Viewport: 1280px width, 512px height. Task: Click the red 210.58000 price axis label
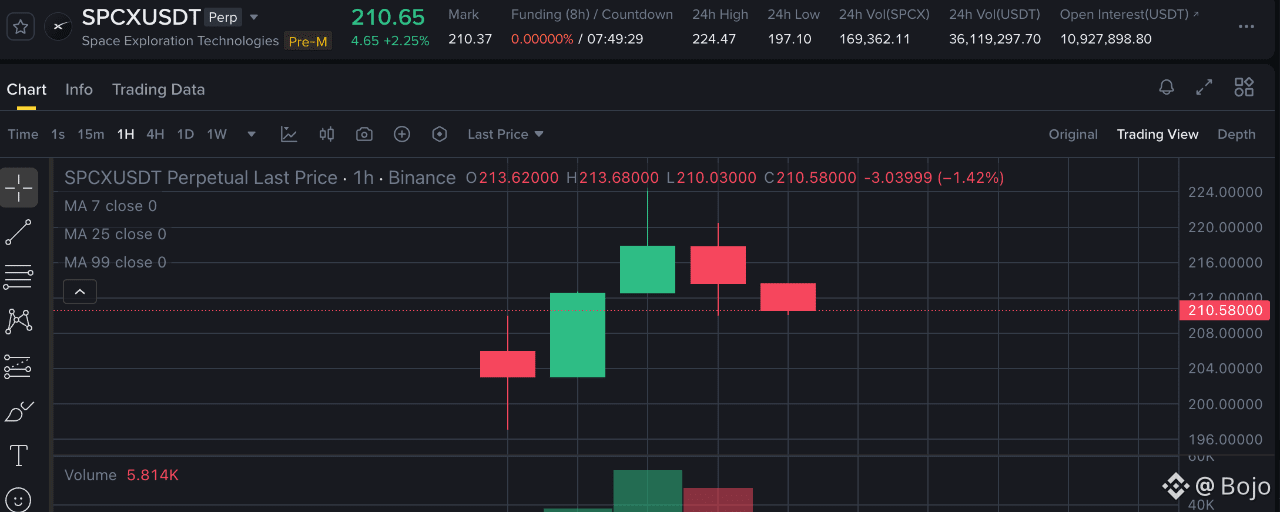coord(1225,311)
